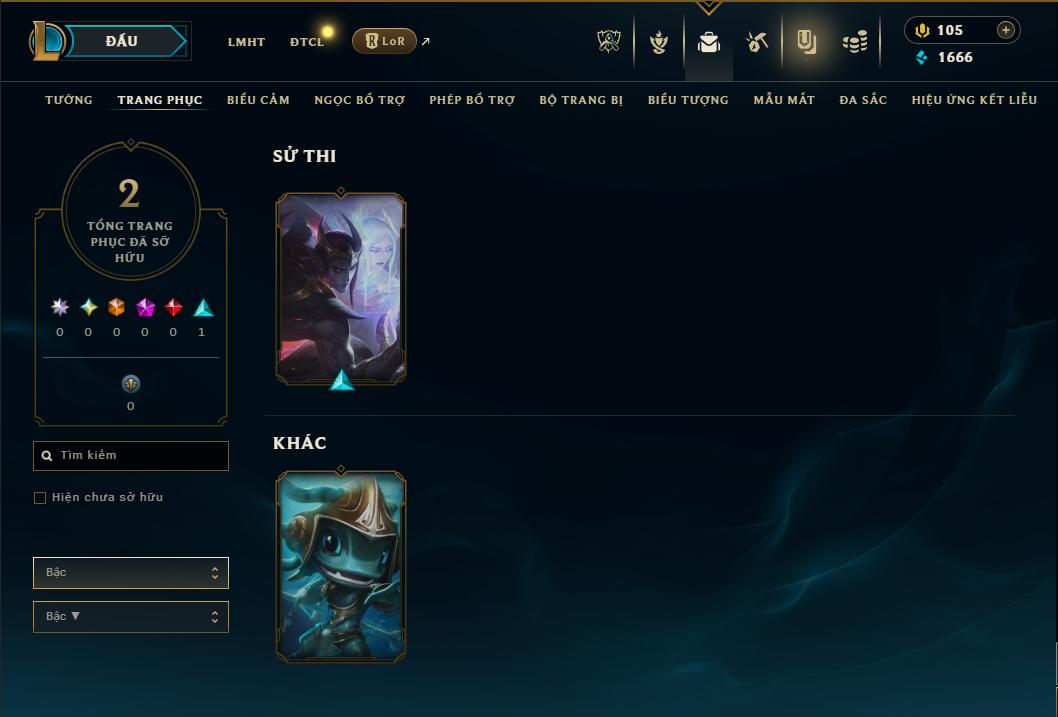The width and height of the screenshot is (1058, 717).
Task: Open the Store coins icon
Action: [855, 42]
